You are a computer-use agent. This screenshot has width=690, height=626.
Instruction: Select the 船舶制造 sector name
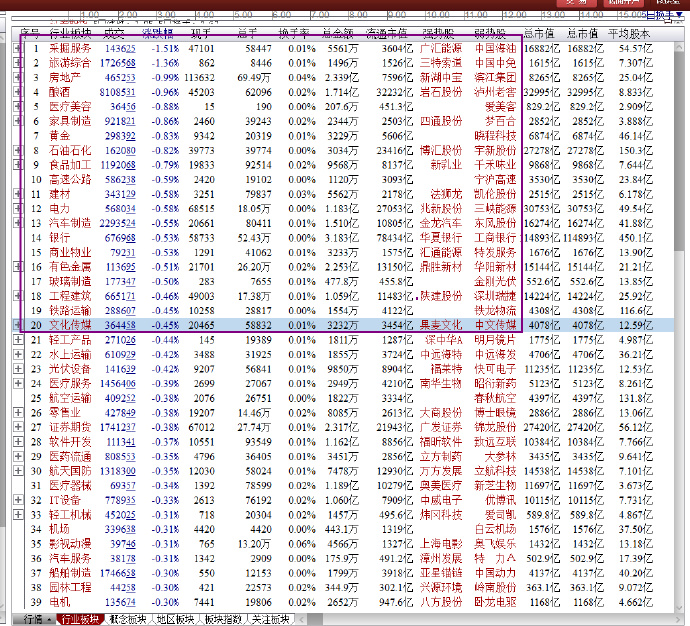pos(70,573)
